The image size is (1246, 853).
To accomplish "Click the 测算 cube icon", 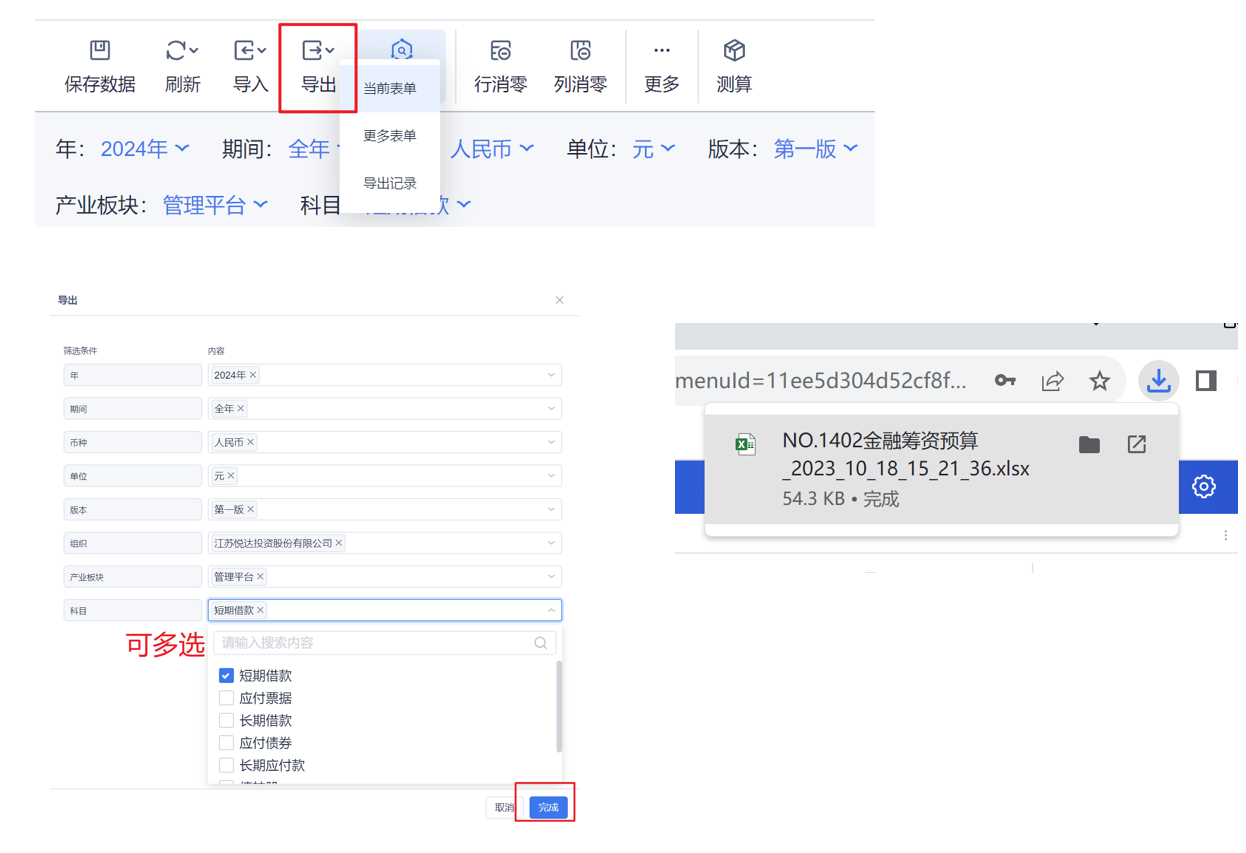I will 734,51.
